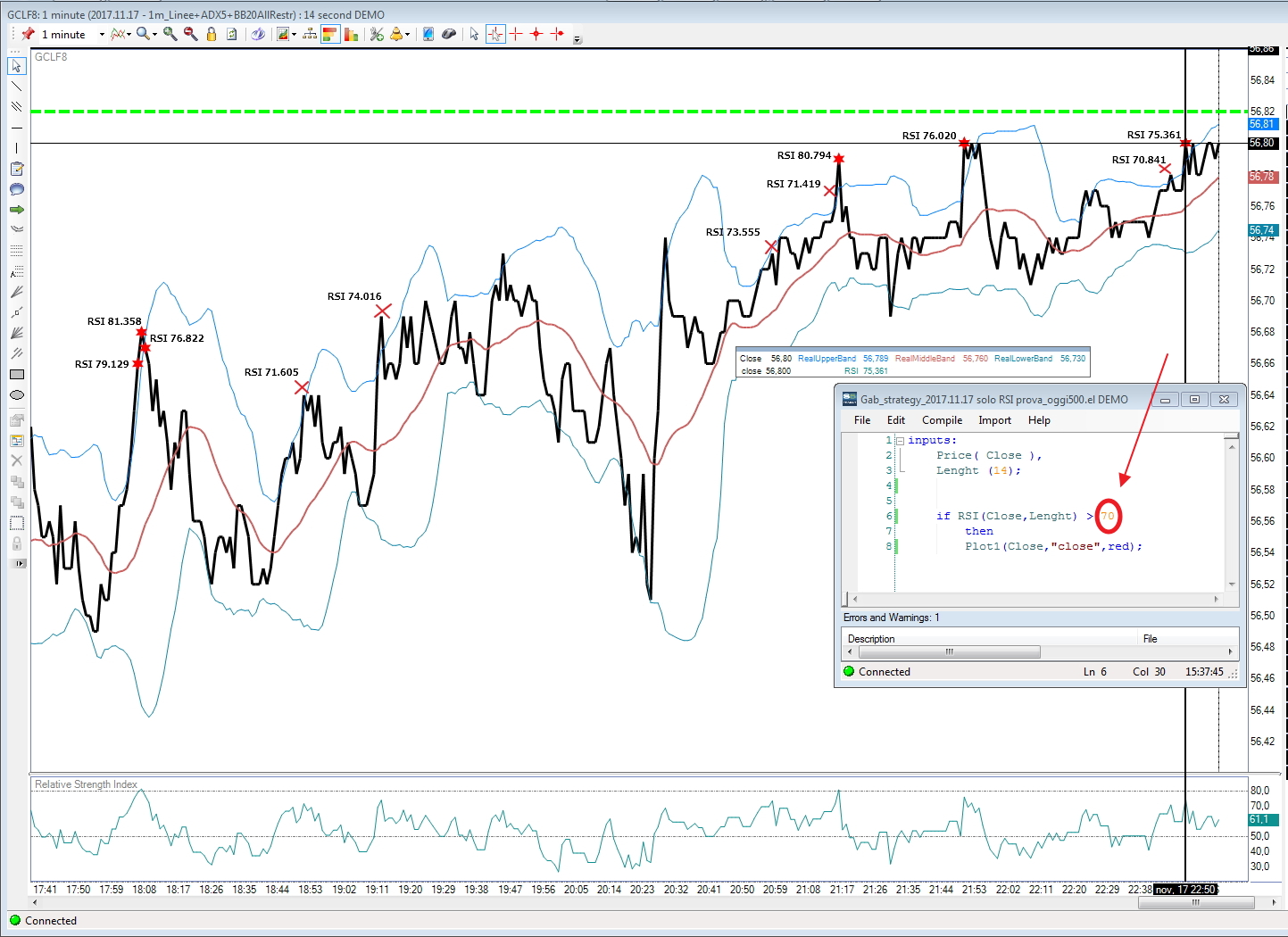Zoom in with the green magnifier

(x=170, y=34)
